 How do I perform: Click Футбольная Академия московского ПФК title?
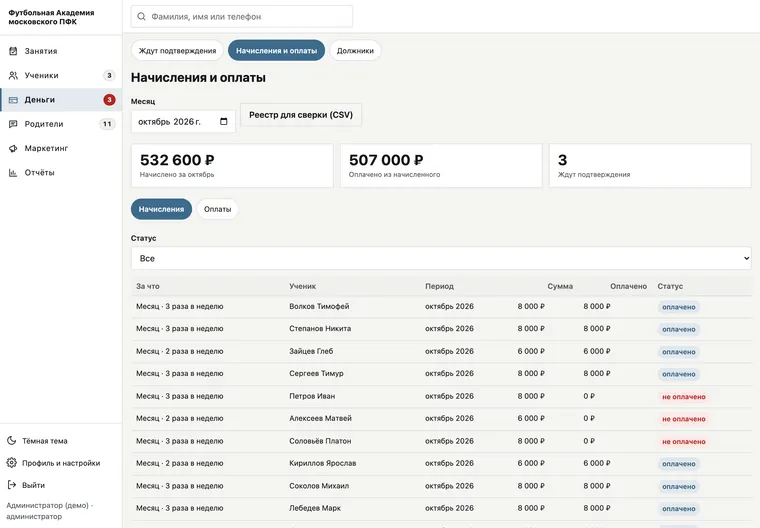51,17
